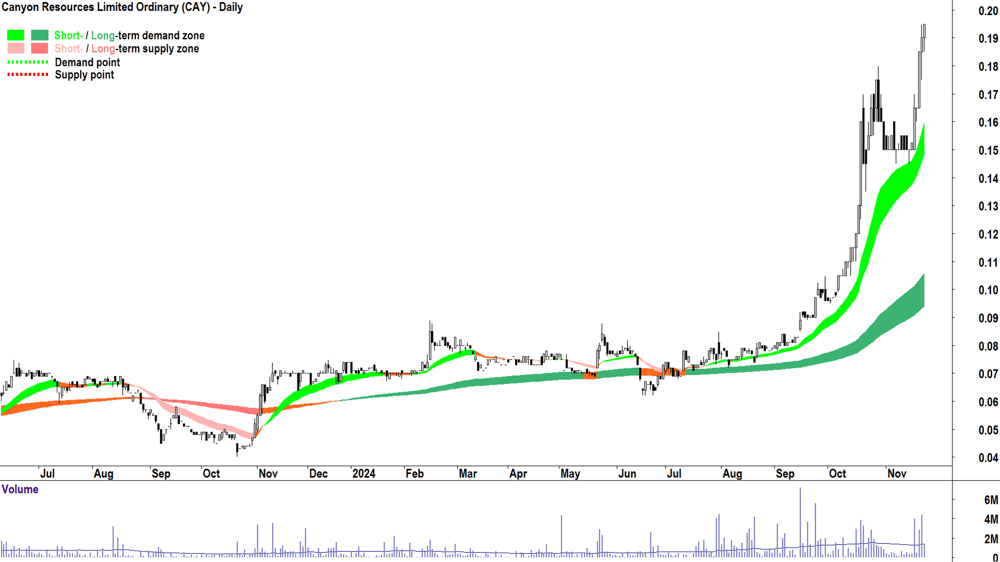The width and height of the screenshot is (1000, 562).
Task: Click the bright green short-term demand zone legend swatch
Action: pyautogui.click(x=16, y=35)
